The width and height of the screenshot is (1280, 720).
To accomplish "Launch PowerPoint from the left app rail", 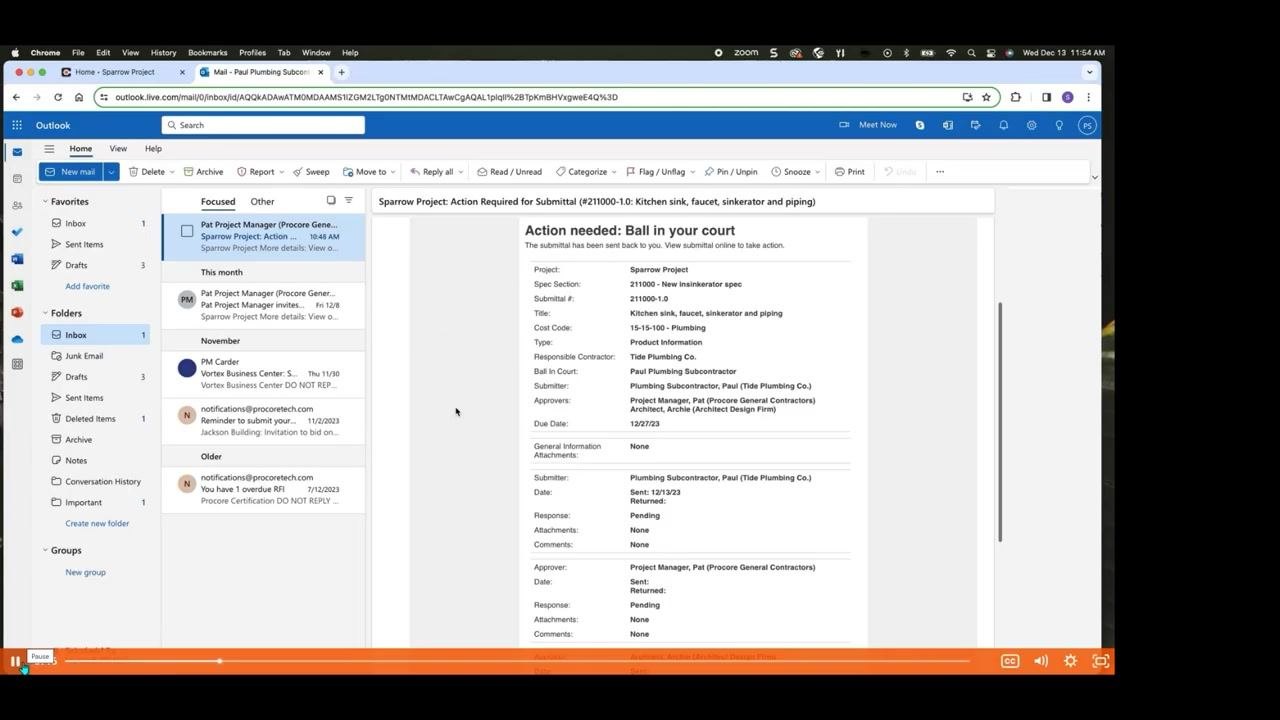I will pyautogui.click(x=17, y=312).
